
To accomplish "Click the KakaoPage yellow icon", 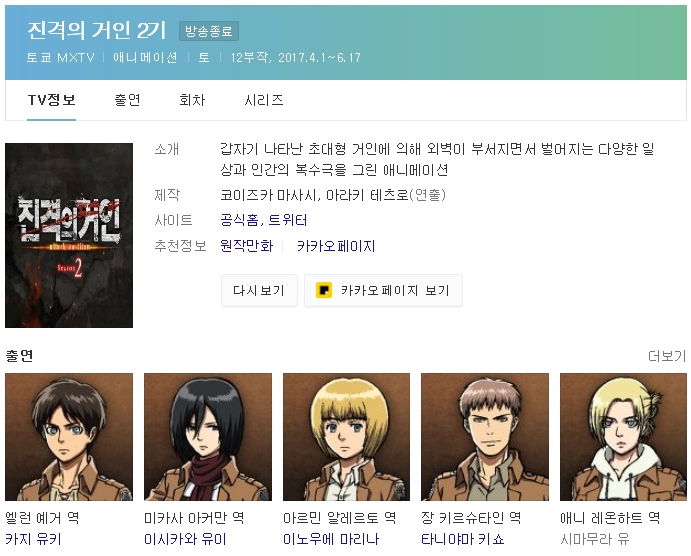I will 324,290.
